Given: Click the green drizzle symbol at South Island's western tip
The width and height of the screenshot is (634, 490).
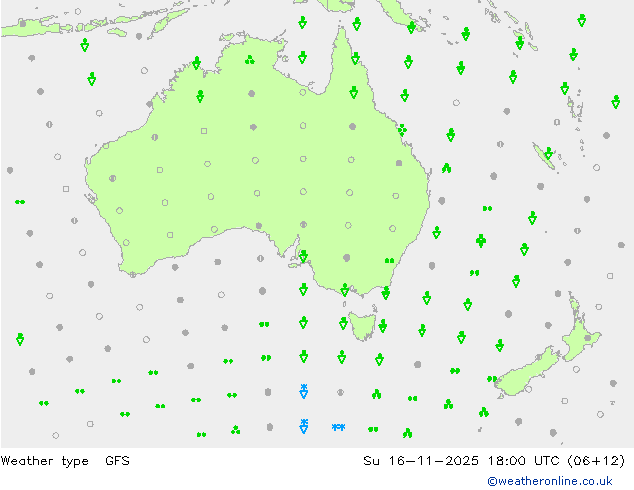Looking at the screenshot, I should pos(492,379).
